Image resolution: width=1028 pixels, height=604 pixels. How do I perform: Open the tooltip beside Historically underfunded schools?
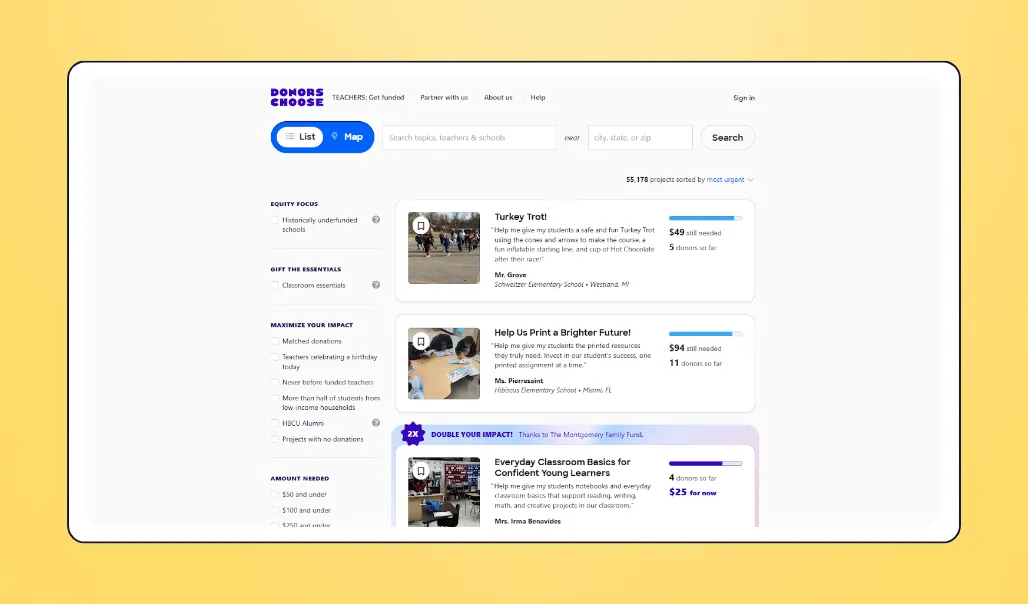(x=376, y=218)
